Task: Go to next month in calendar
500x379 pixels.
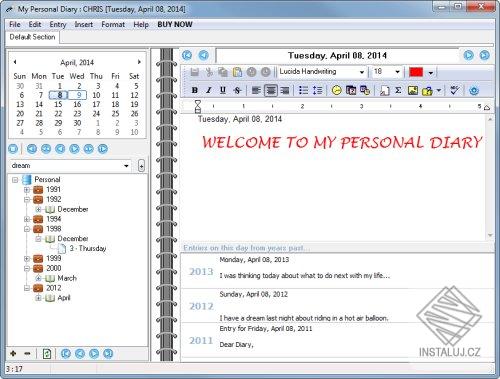Action: click(139, 62)
